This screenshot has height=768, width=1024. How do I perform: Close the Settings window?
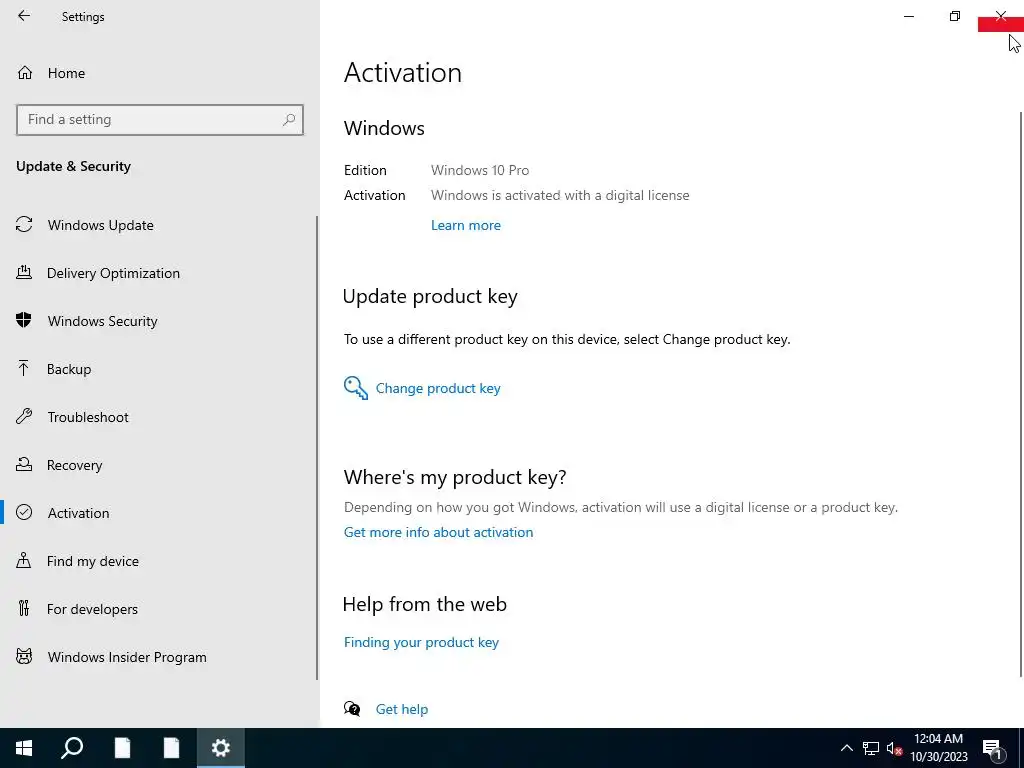(x=1000, y=16)
